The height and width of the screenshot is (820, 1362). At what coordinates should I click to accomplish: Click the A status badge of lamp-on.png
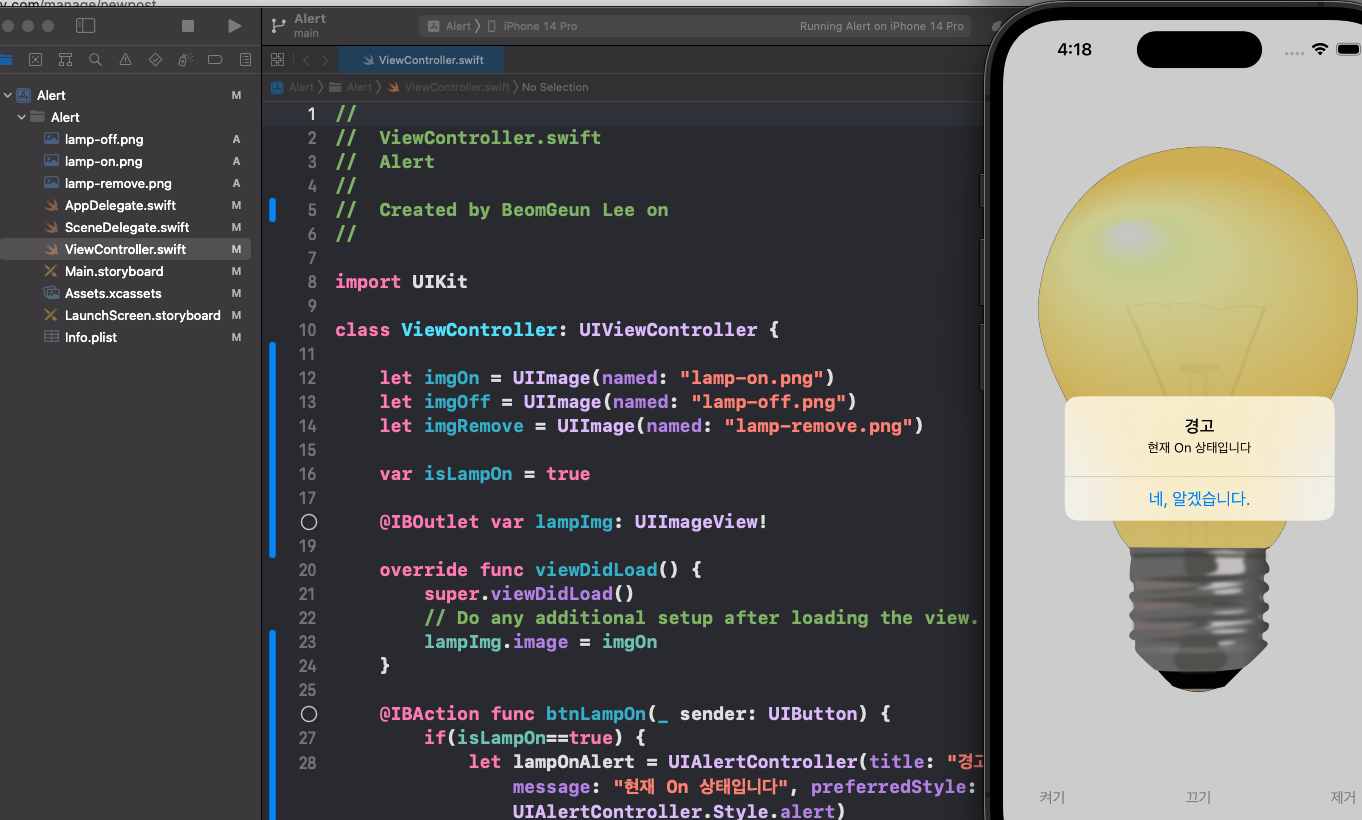(x=236, y=161)
